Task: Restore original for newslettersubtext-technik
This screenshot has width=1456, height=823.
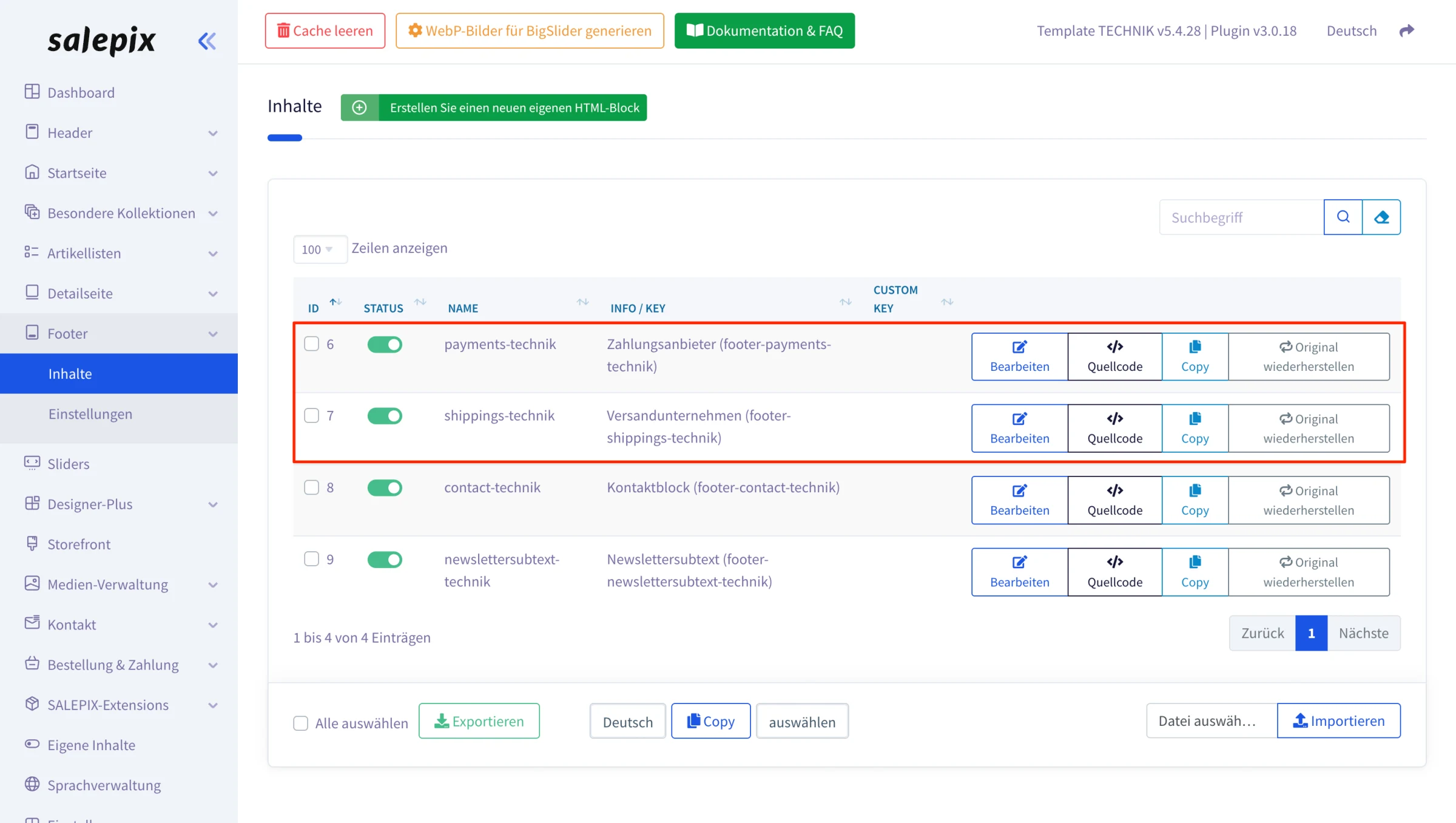Action: [1309, 572]
